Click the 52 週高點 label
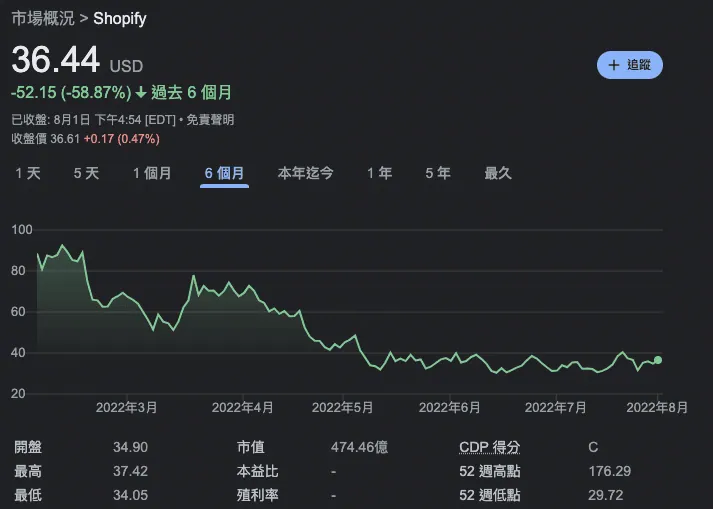Image resolution: width=713 pixels, height=509 pixels. 489,471
